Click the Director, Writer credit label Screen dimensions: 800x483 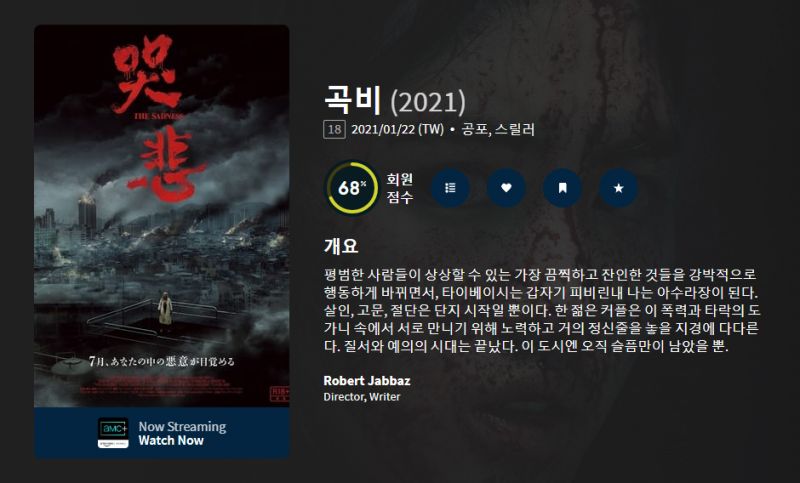(x=362, y=397)
